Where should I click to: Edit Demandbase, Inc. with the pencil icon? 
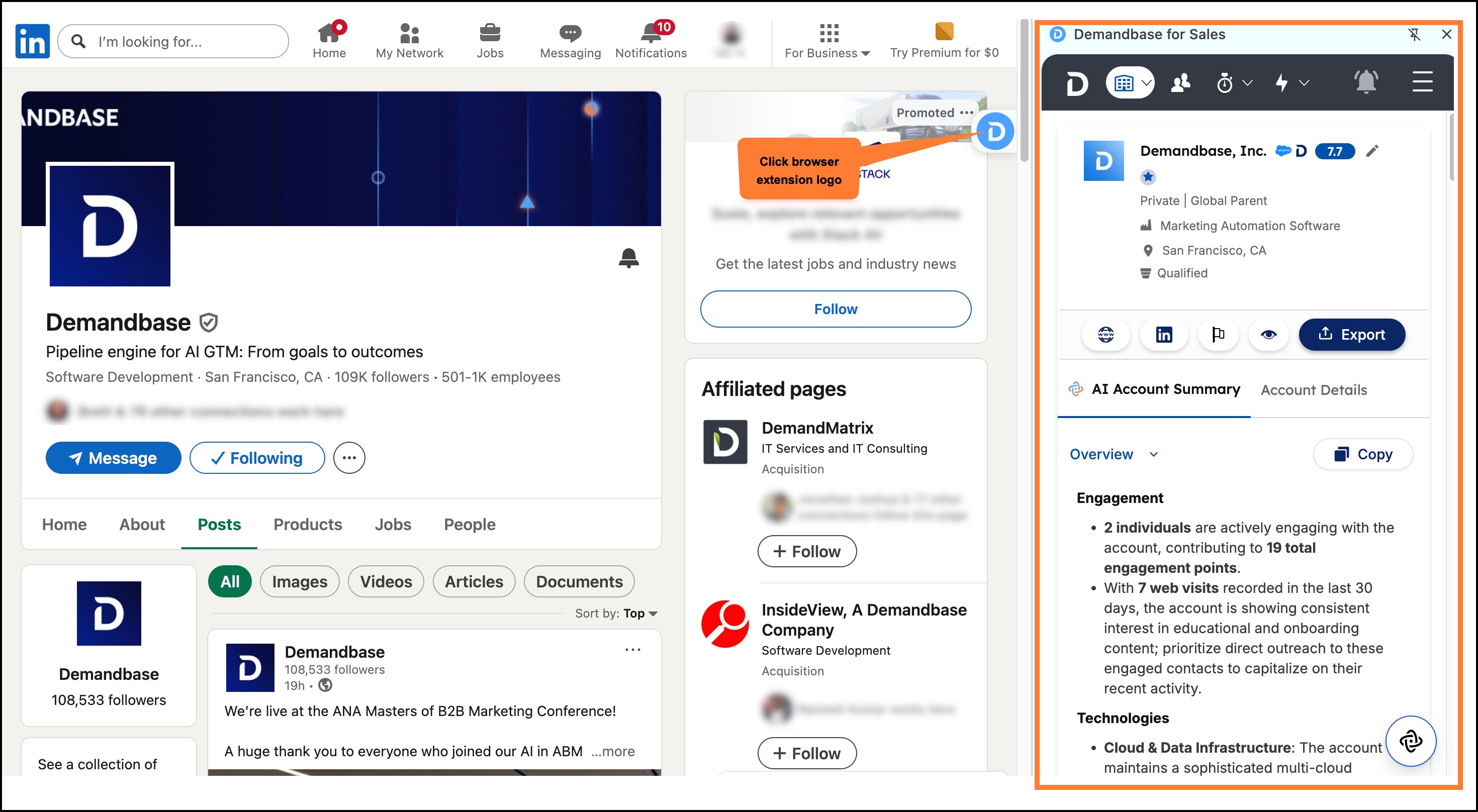click(x=1372, y=151)
